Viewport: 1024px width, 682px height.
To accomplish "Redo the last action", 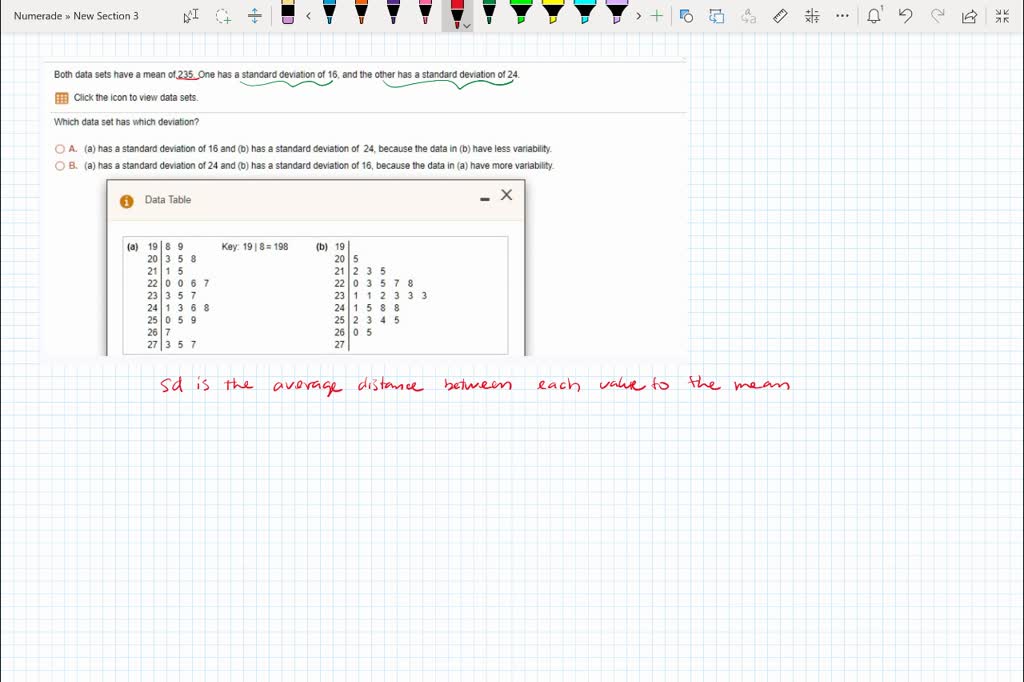I will click(x=938, y=16).
